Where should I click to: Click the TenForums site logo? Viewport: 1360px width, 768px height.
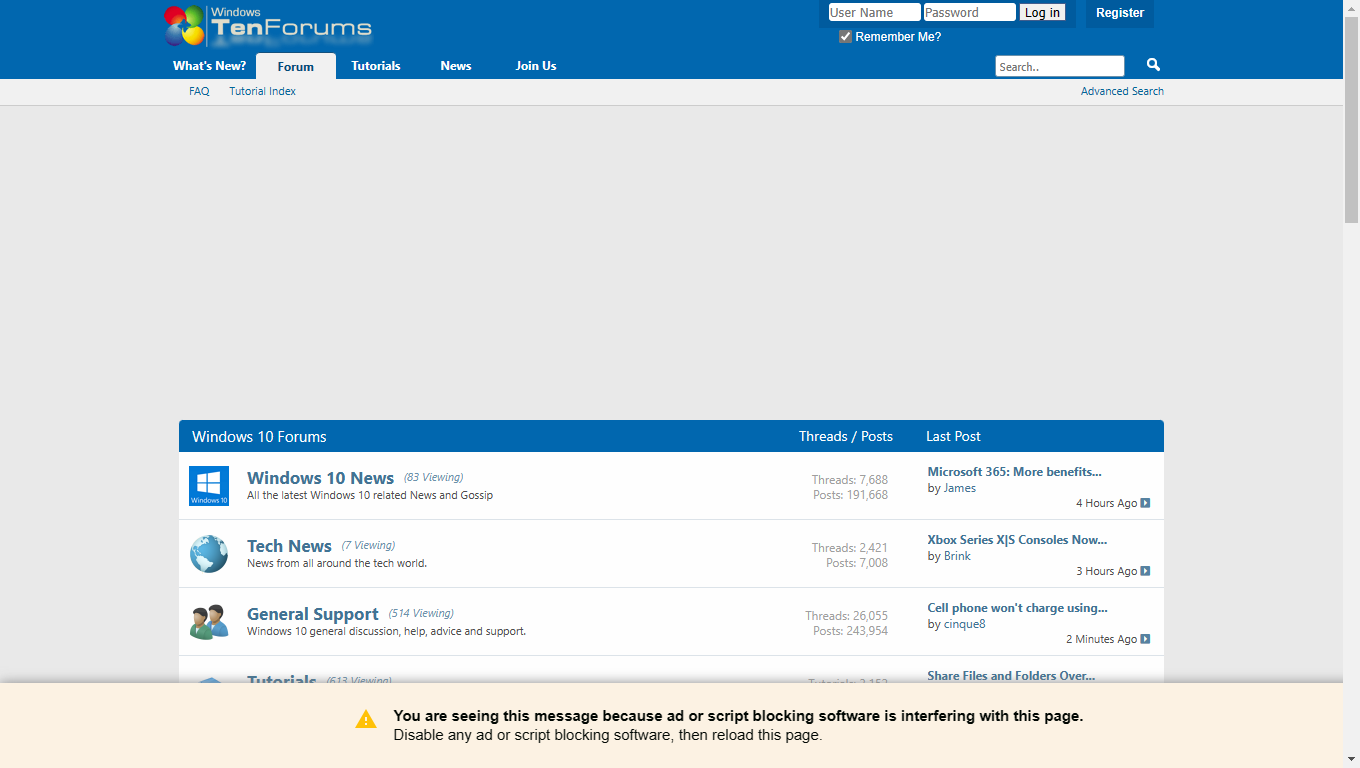(265, 26)
